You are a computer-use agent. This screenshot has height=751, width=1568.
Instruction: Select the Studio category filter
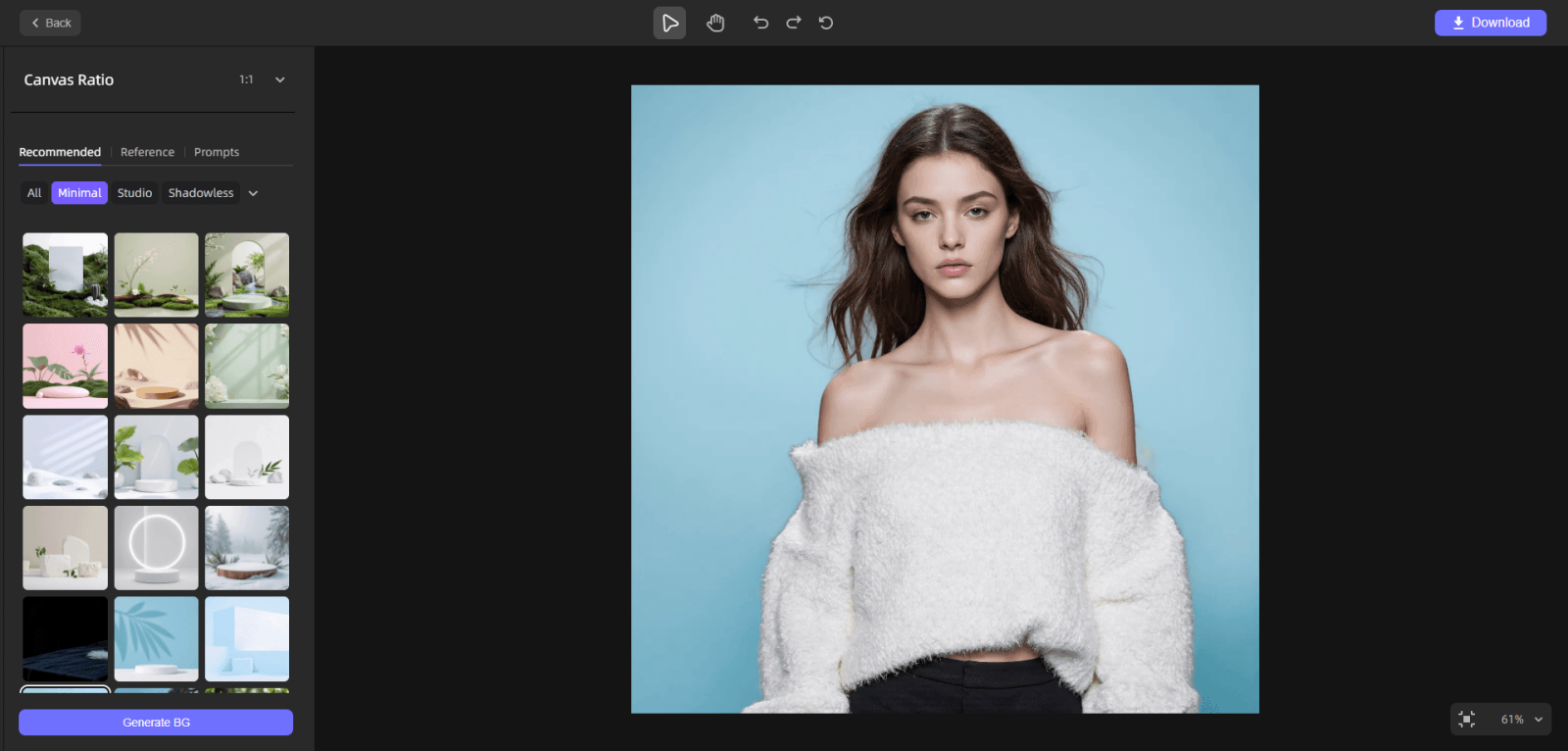[x=134, y=193]
